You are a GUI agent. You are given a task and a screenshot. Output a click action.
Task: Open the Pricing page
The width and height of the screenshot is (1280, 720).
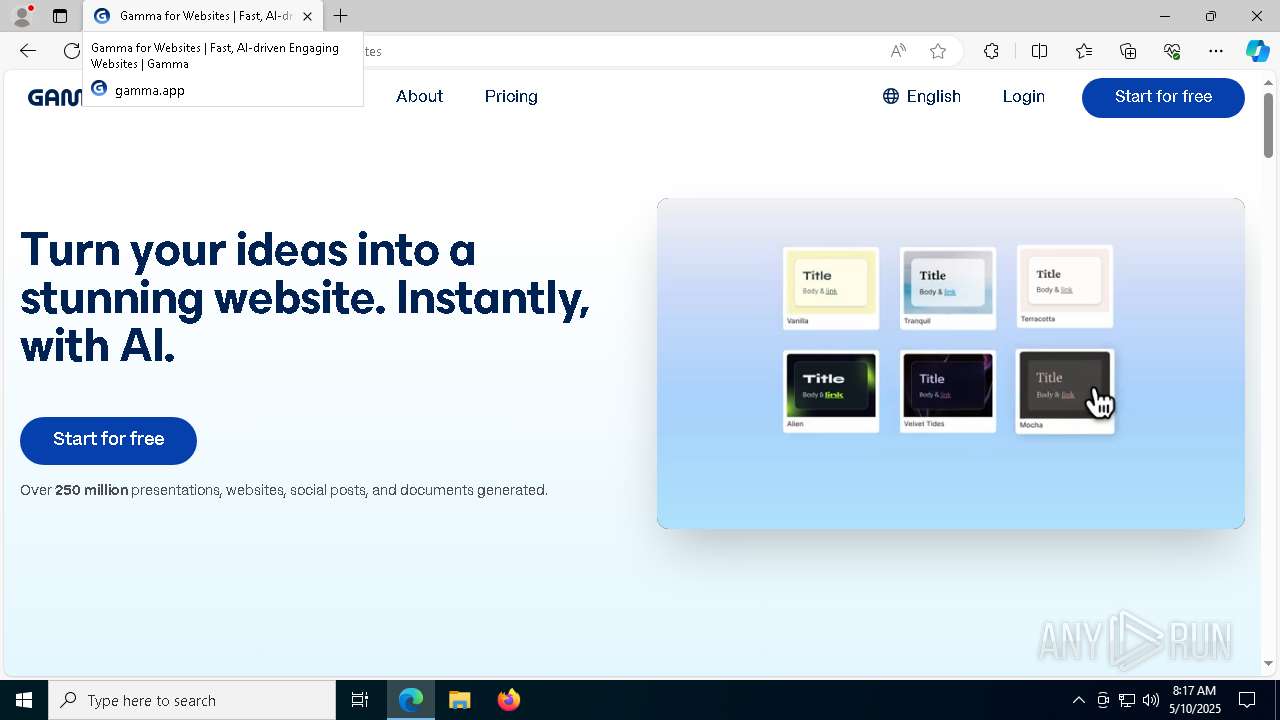click(511, 97)
